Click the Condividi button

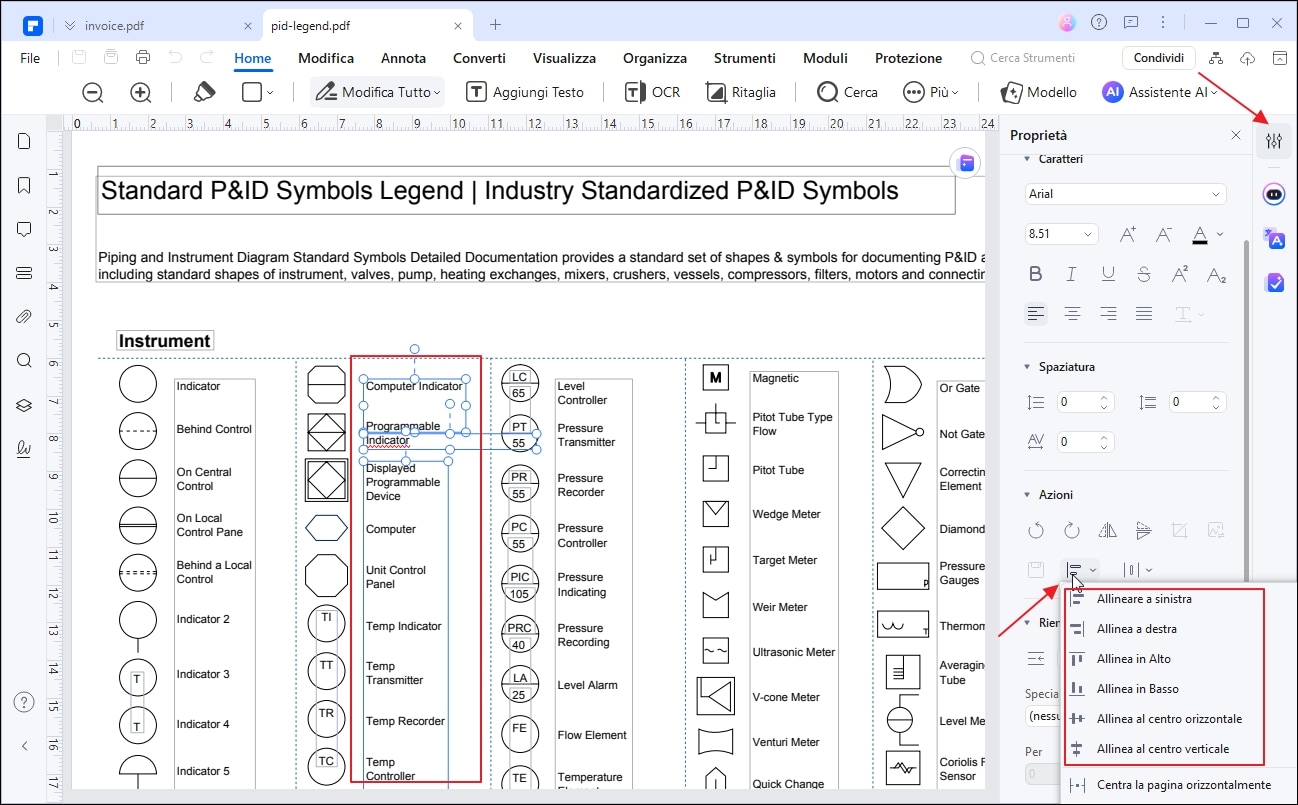pyautogui.click(x=1159, y=58)
